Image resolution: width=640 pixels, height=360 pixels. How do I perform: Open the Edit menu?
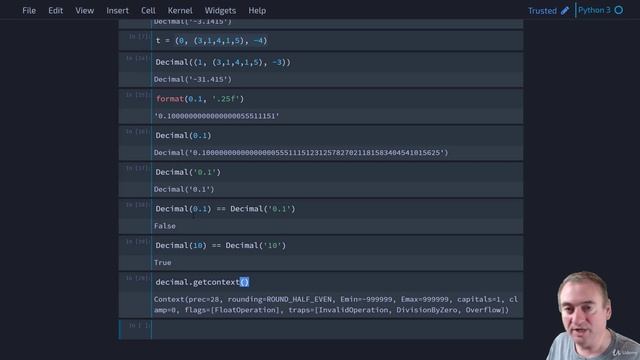(x=56, y=11)
